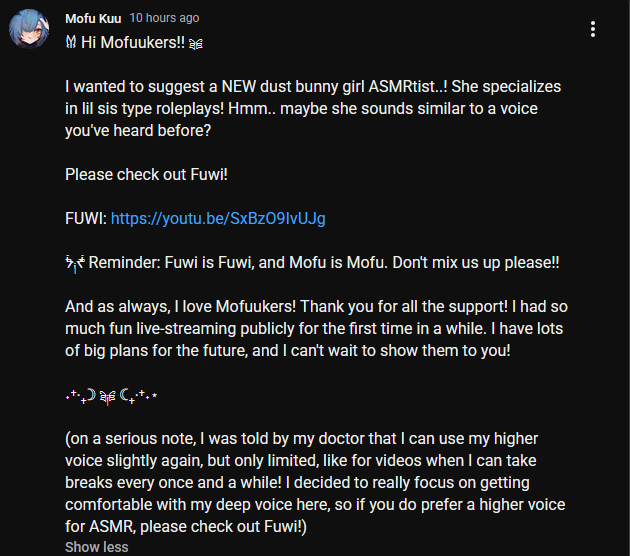Click Mofu Kuu's blue-haired profile avatar

(29, 28)
